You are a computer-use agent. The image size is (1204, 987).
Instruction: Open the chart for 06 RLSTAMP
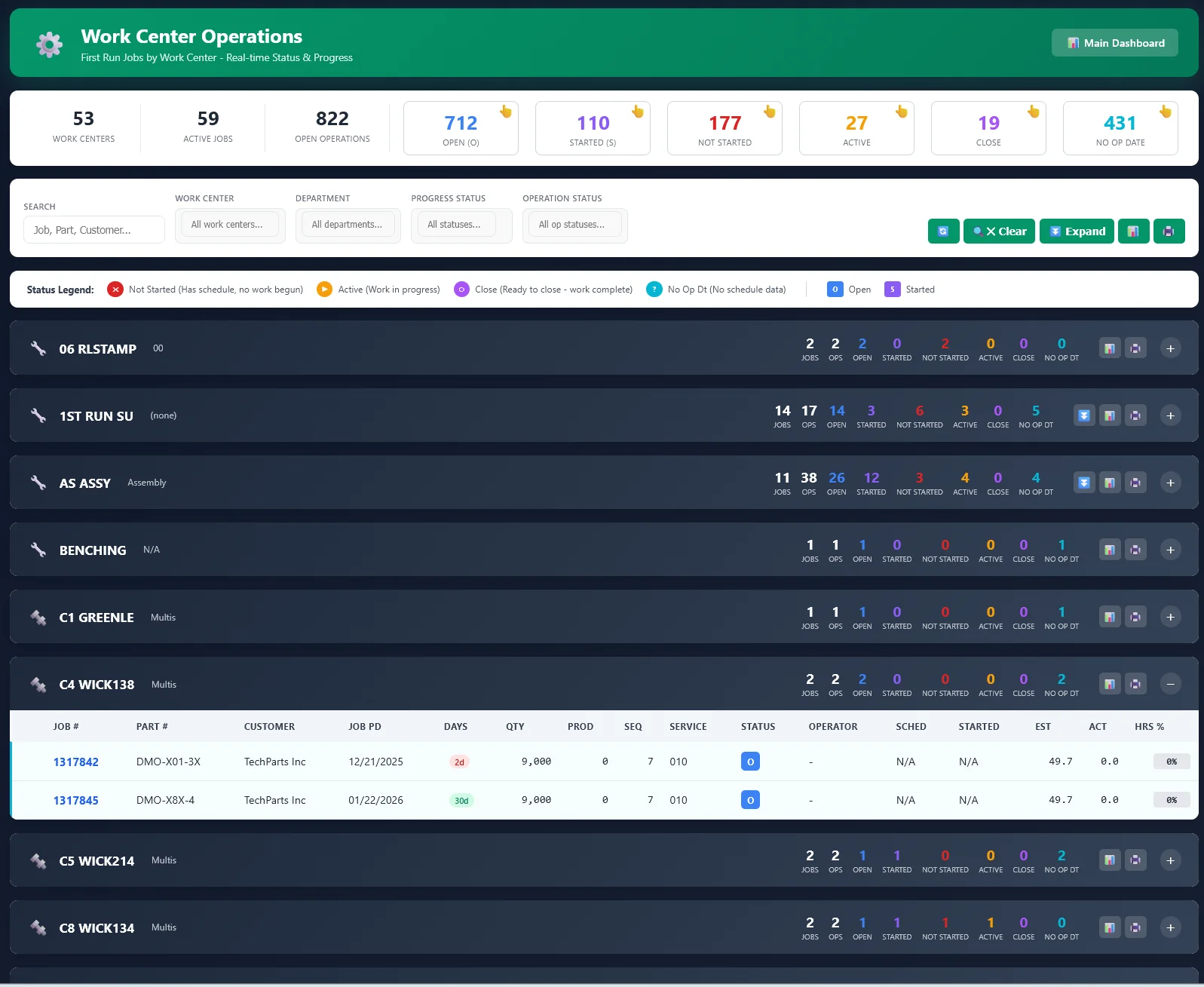pyautogui.click(x=1109, y=348)
